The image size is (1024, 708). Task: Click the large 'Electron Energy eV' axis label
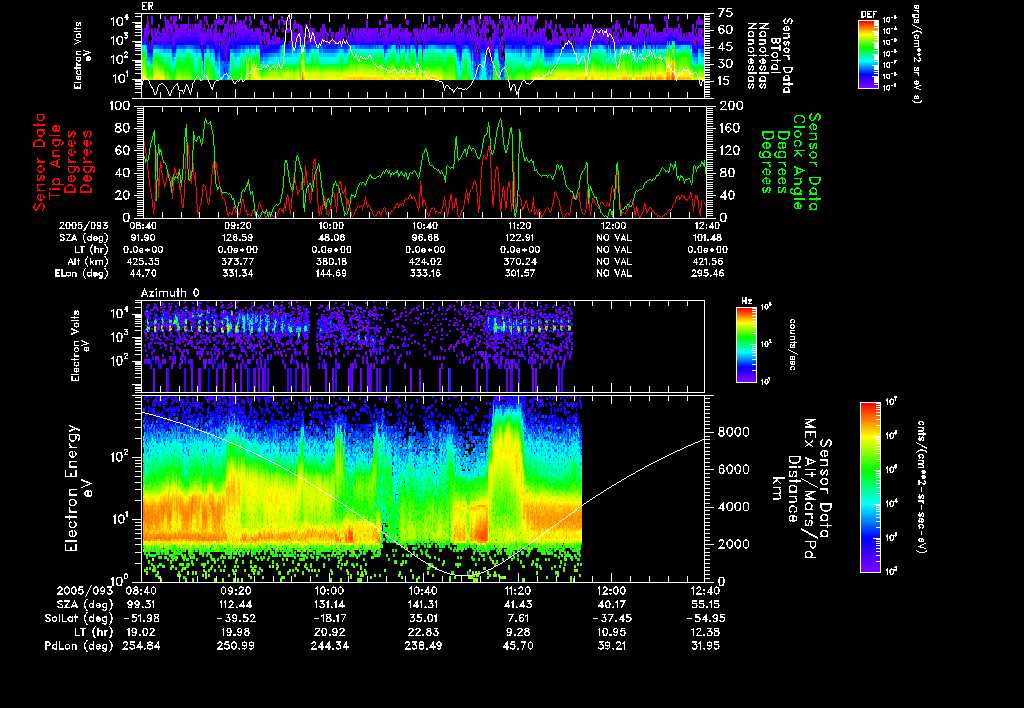tap(78, 489)
